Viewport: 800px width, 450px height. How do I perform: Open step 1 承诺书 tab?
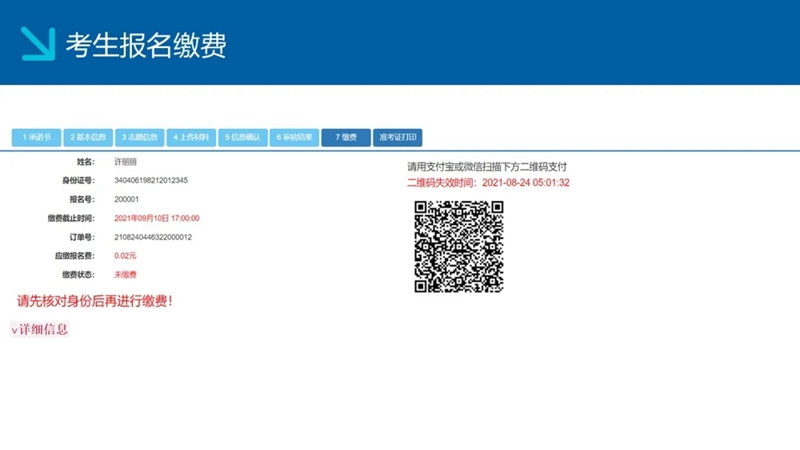pos(36,137)
